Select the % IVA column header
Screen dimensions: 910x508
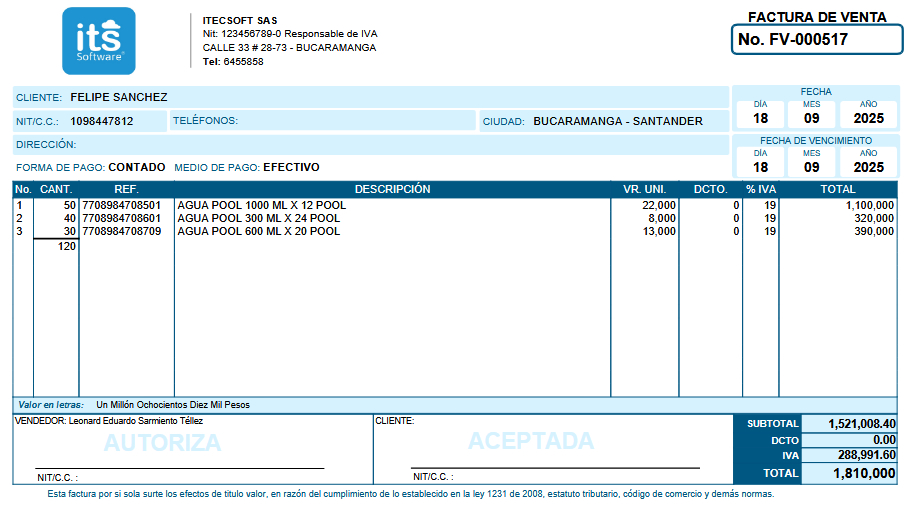[x=760, y=189]
